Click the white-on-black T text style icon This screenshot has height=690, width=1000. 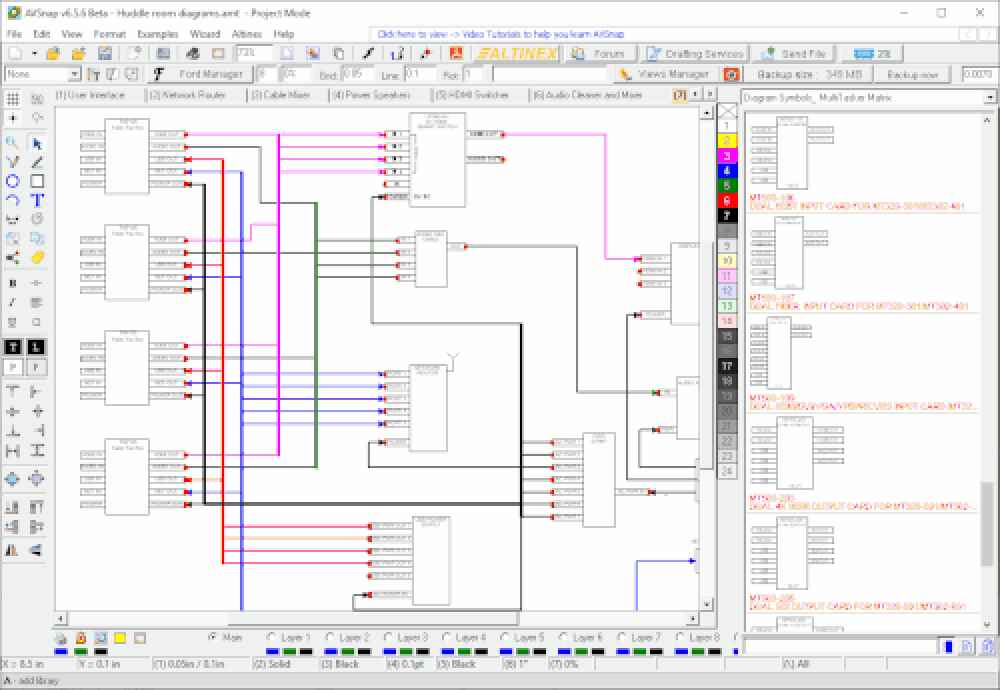tap(13, 347)
